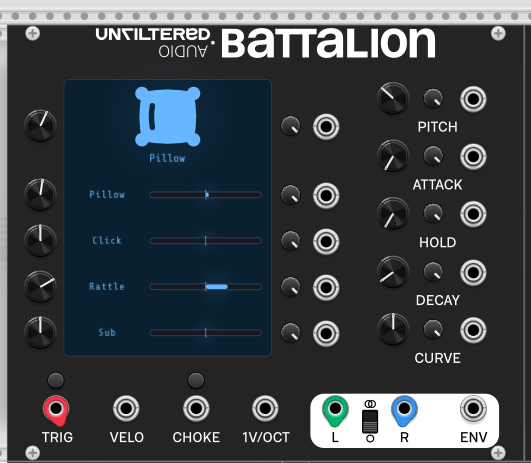Viewport: 531px width, 463px height.
Task: Click the CHOKE input jack
Action: click(196, 408)
